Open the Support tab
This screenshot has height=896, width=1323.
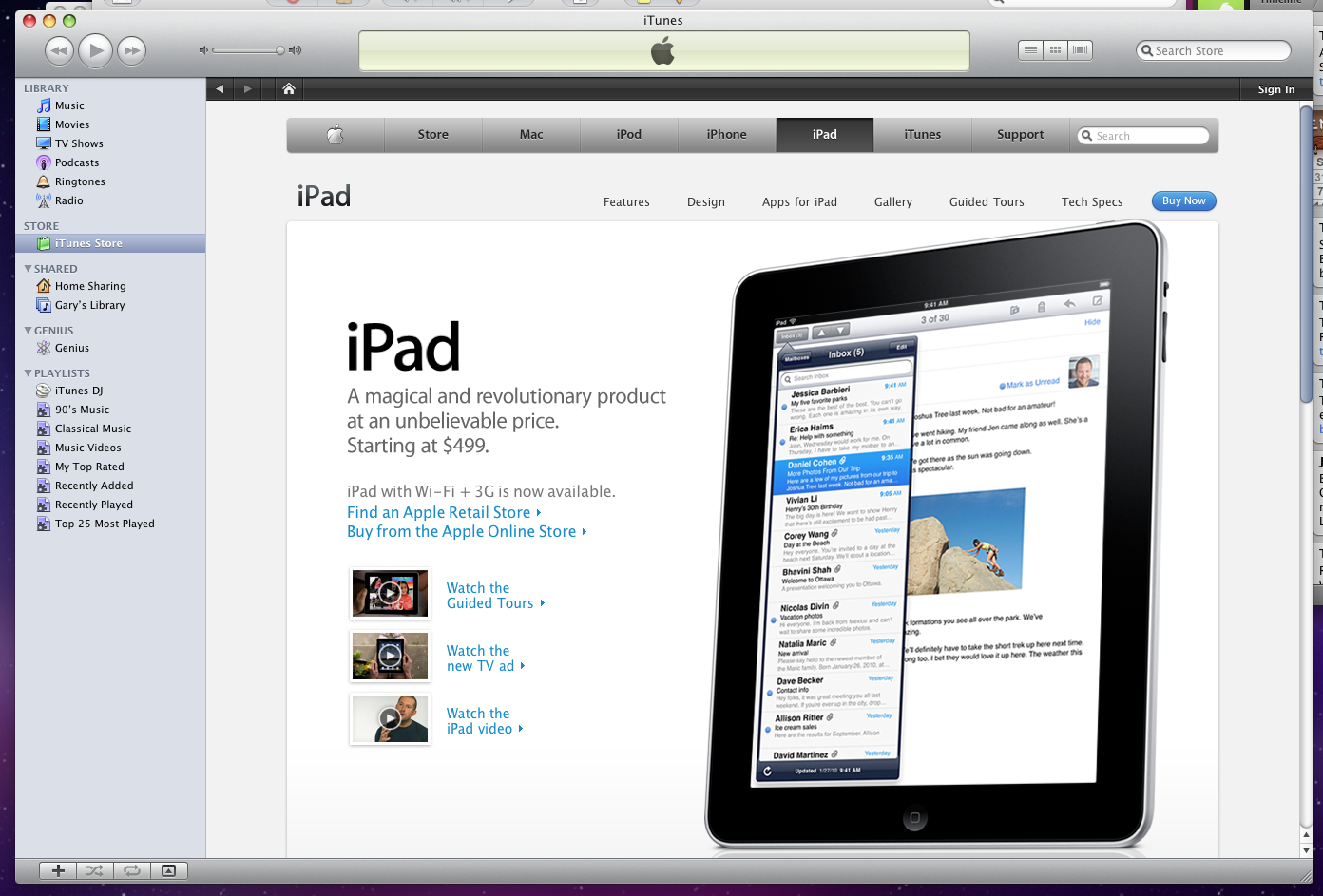click(1021, 135)
